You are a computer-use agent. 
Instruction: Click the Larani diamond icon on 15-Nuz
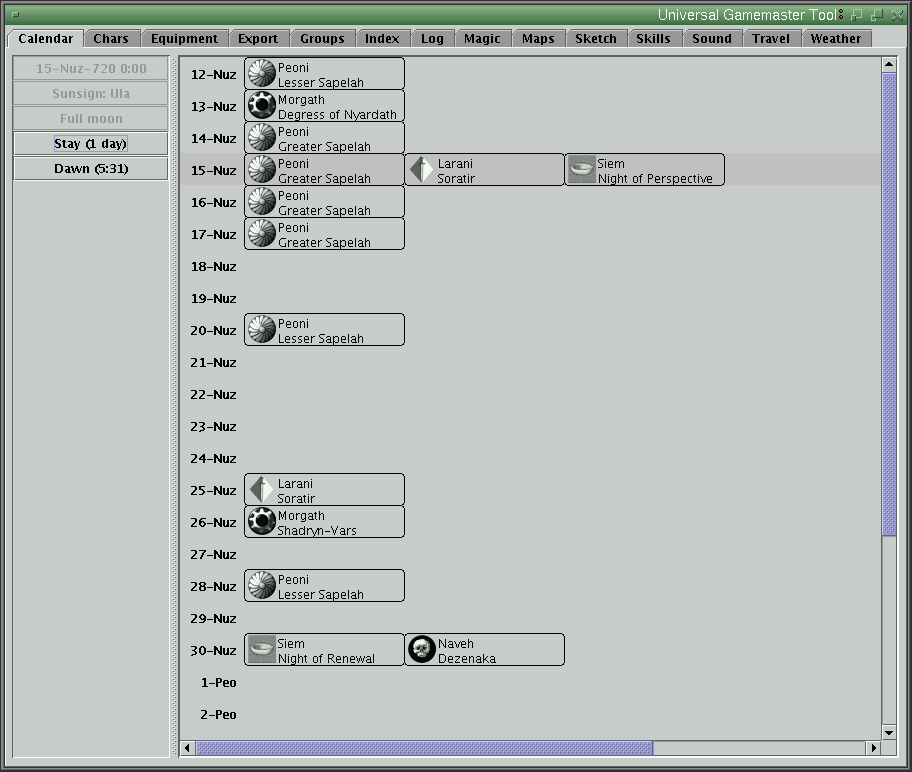pyautogui.click(x=422, y=169)
